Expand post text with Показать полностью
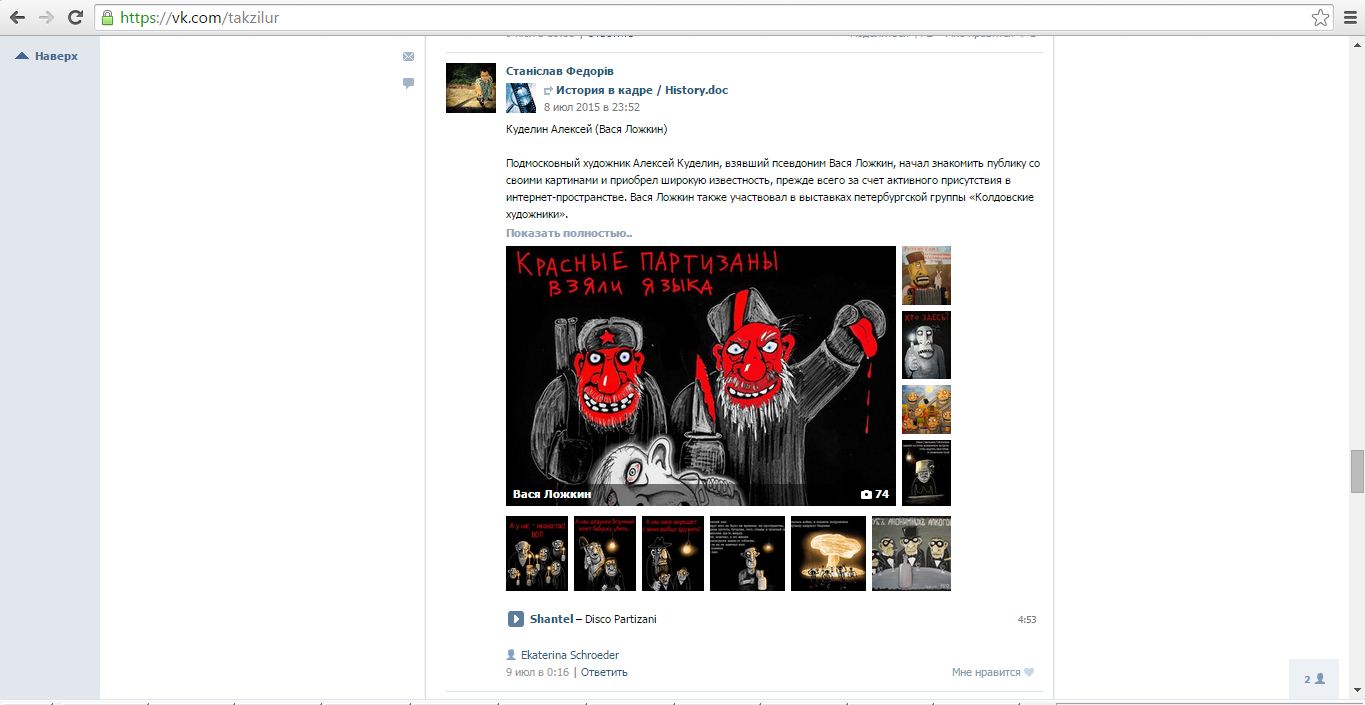 click(x=568, y=233)
